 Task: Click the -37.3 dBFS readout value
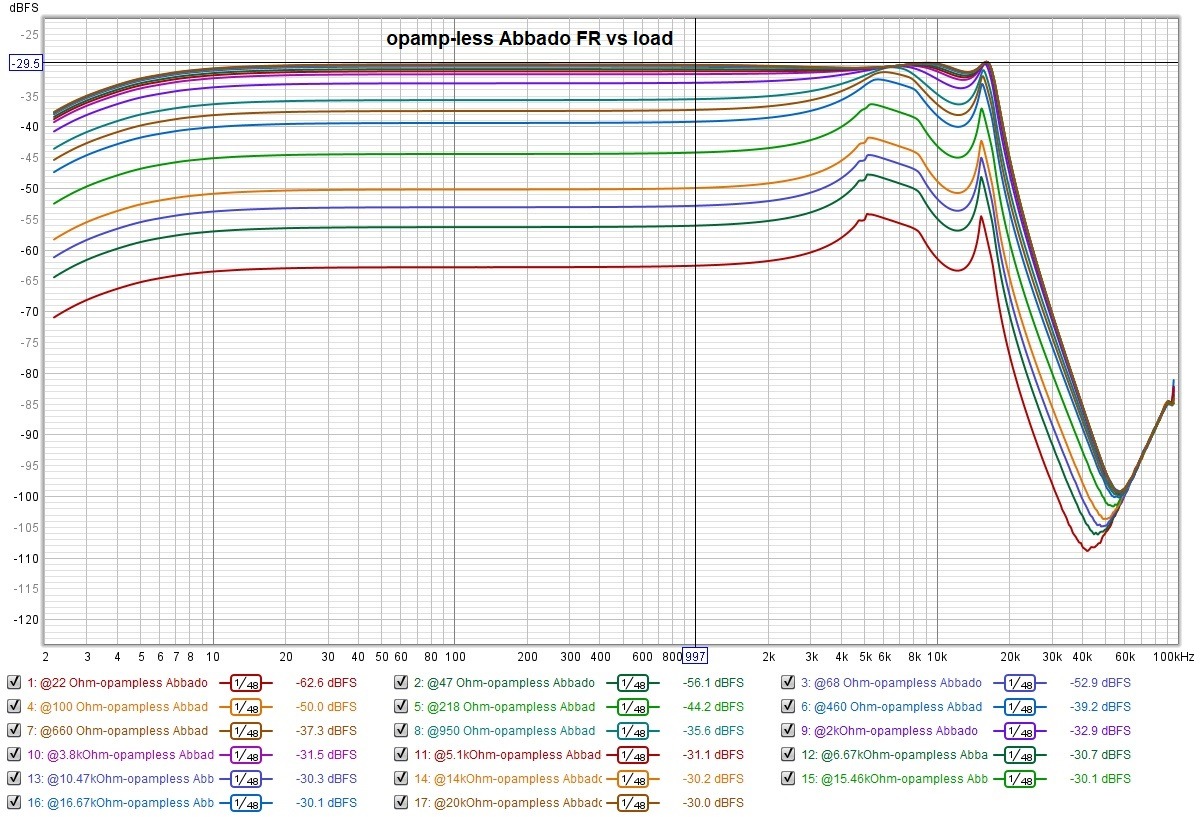point(326,732)
